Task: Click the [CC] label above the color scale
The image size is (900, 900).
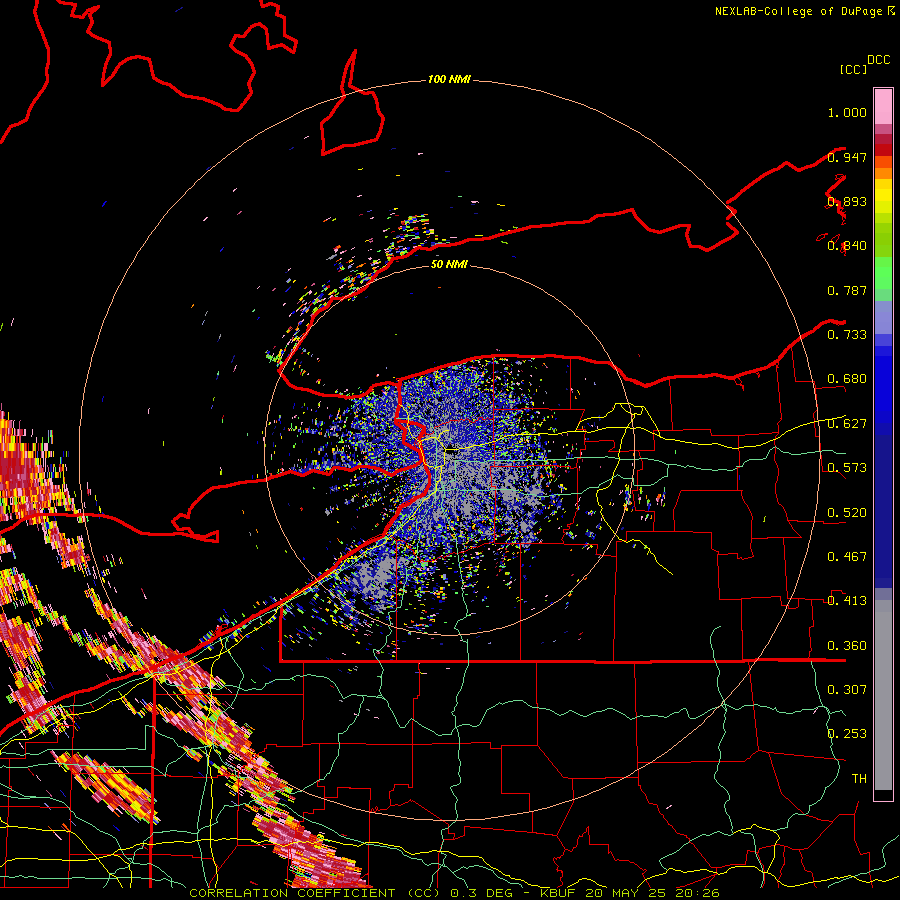Action: 853,69
